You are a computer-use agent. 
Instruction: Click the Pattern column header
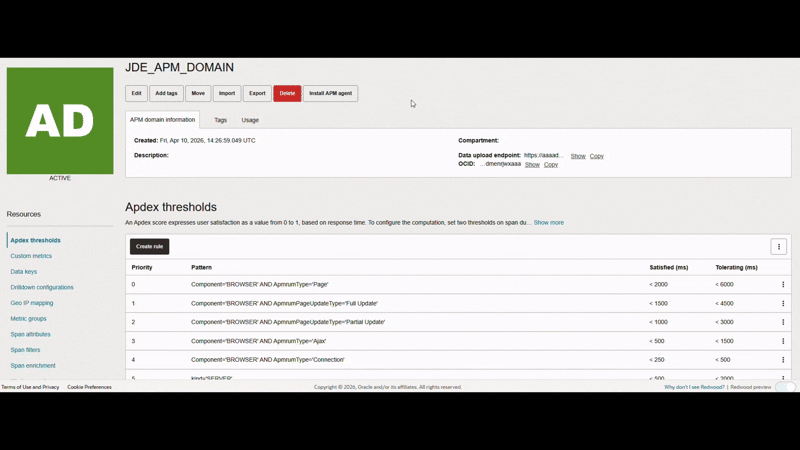202,267
